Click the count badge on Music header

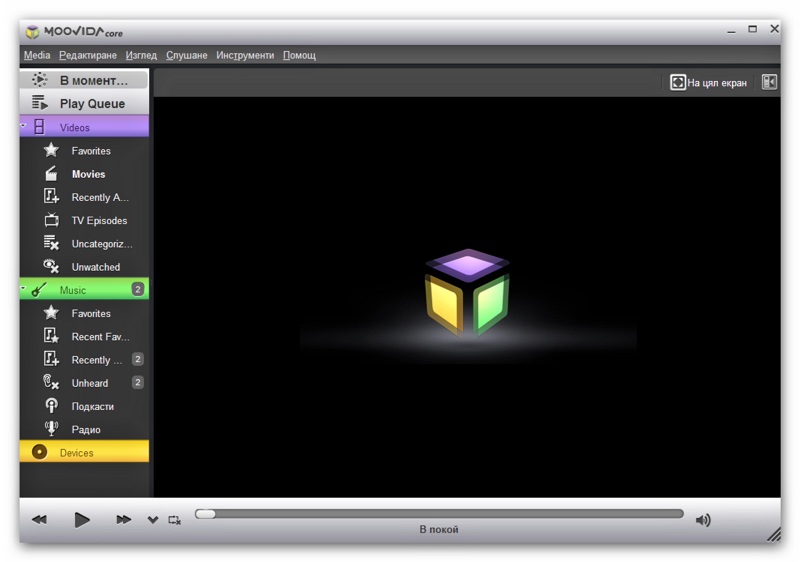click(137, 289)
